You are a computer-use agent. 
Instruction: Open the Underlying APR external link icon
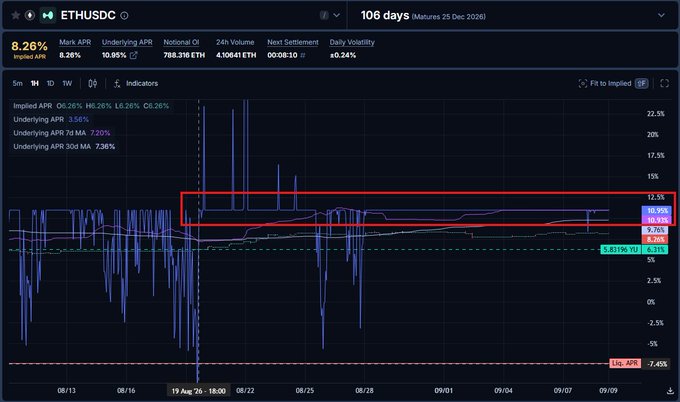[x=134, y=55]
